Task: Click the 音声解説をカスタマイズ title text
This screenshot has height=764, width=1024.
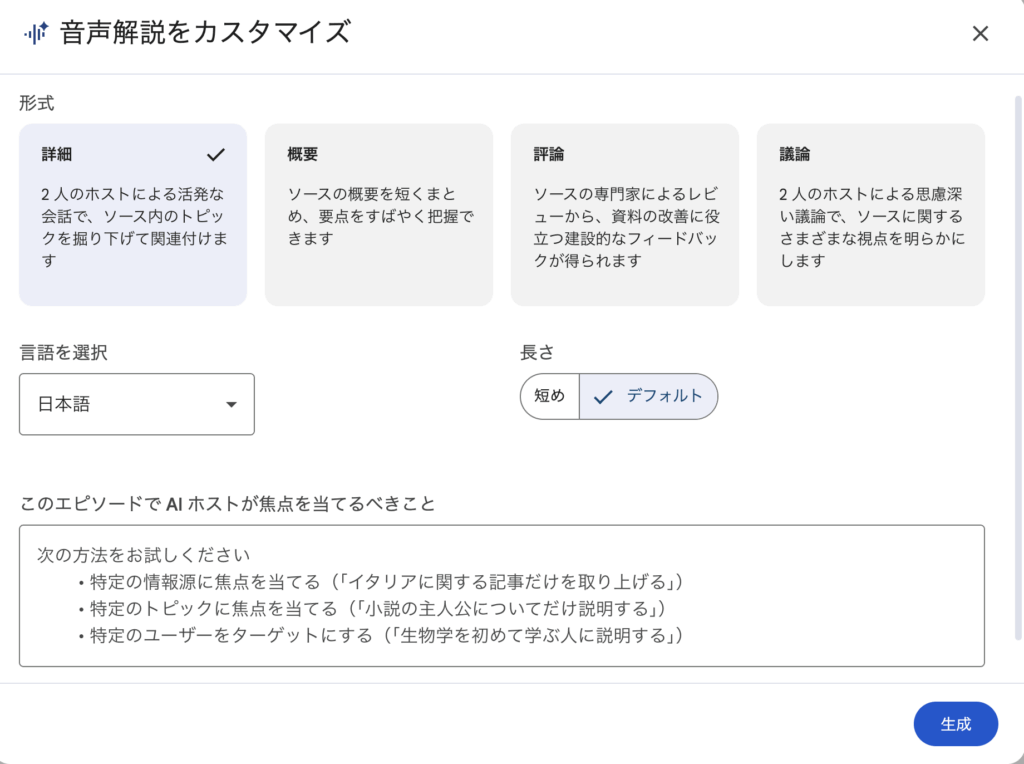Action: (x=205, y=33)
